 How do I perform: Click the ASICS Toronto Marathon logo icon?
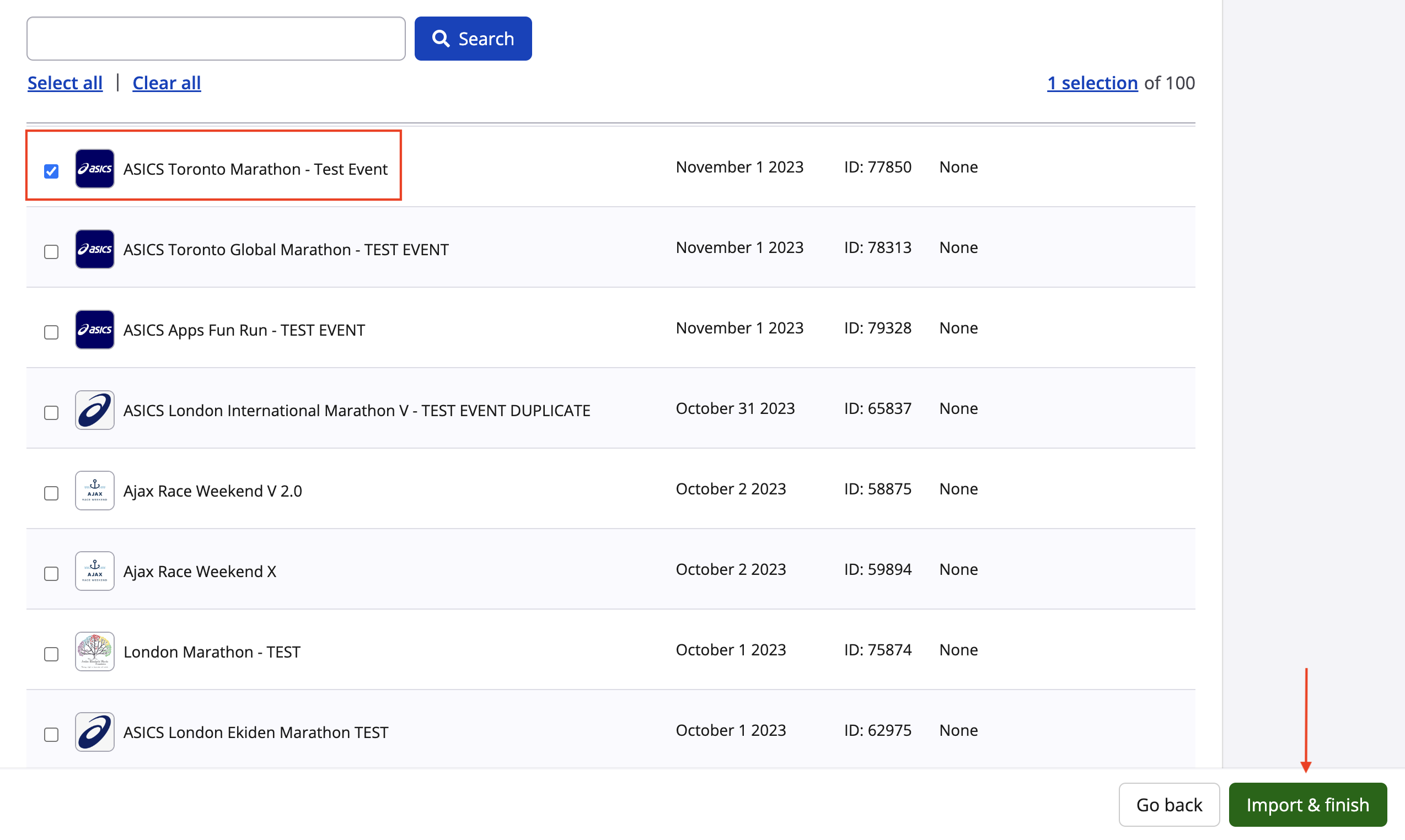pyautogui.click(x=95, y=169)
